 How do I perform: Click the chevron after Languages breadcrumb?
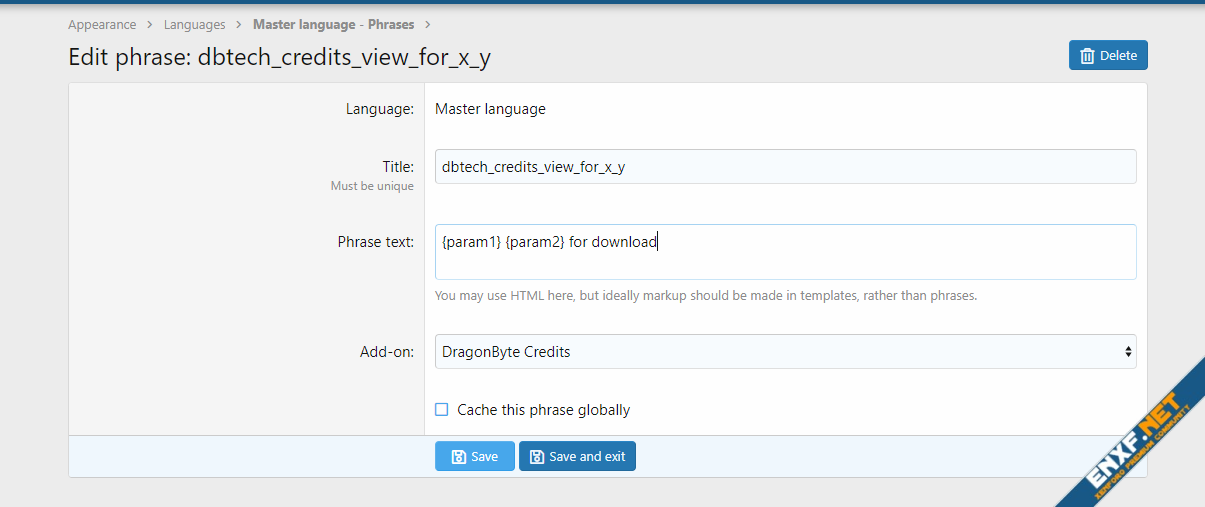[x=239, y=25]
